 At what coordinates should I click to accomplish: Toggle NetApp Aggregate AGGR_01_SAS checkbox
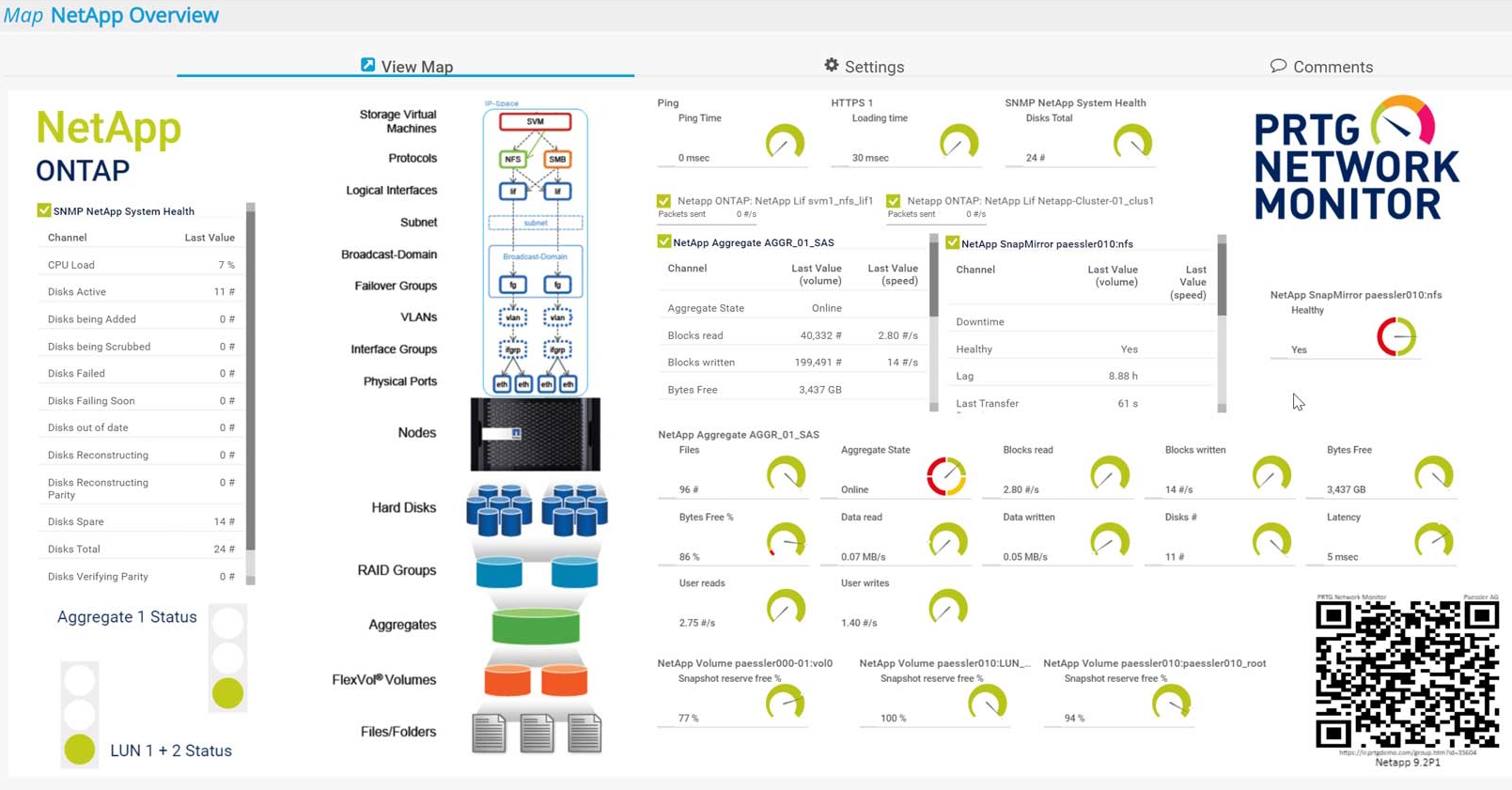coord(663,242)
